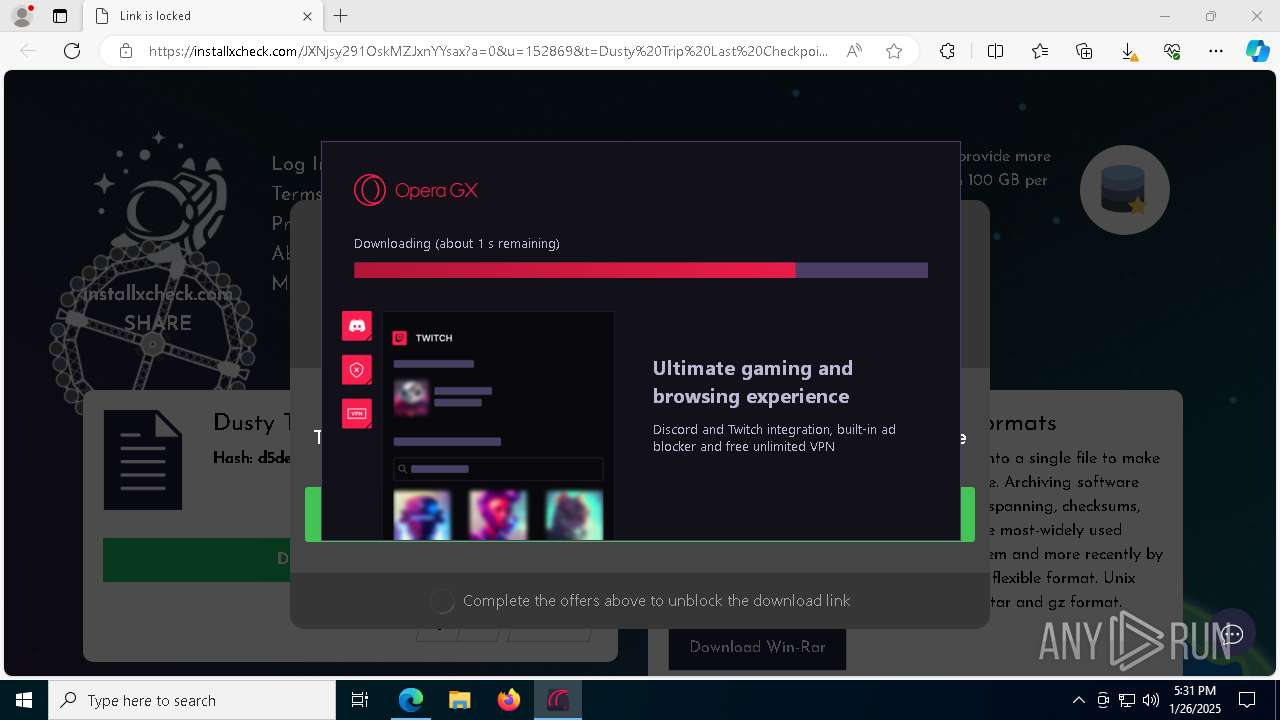
Task: Click 'Complete the offers above' message
Action: pos(656,601)
